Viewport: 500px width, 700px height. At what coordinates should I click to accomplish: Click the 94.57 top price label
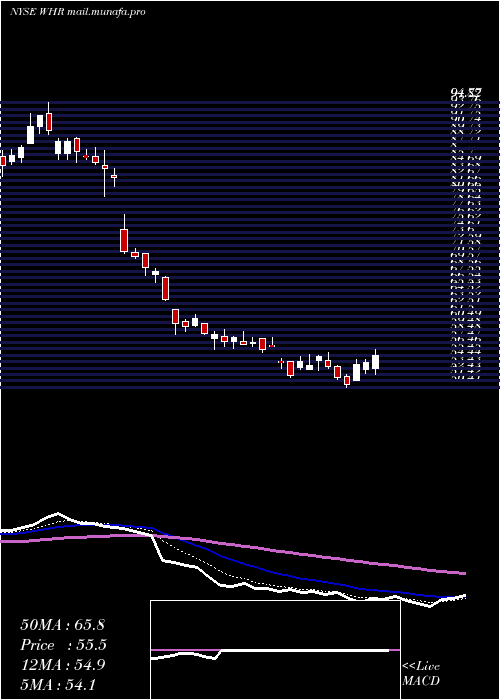click(466, 93)
